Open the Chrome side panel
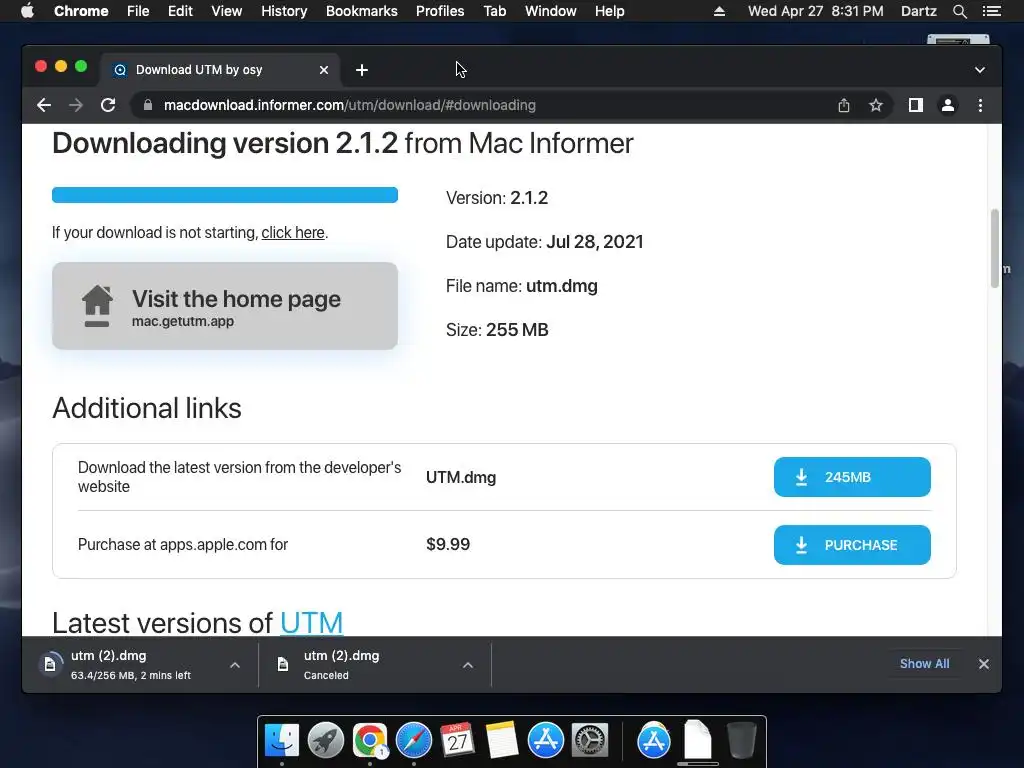Image resolution: width=1024 pixels, height=768 pixels. pyautogui.click(x=916, y=105)
